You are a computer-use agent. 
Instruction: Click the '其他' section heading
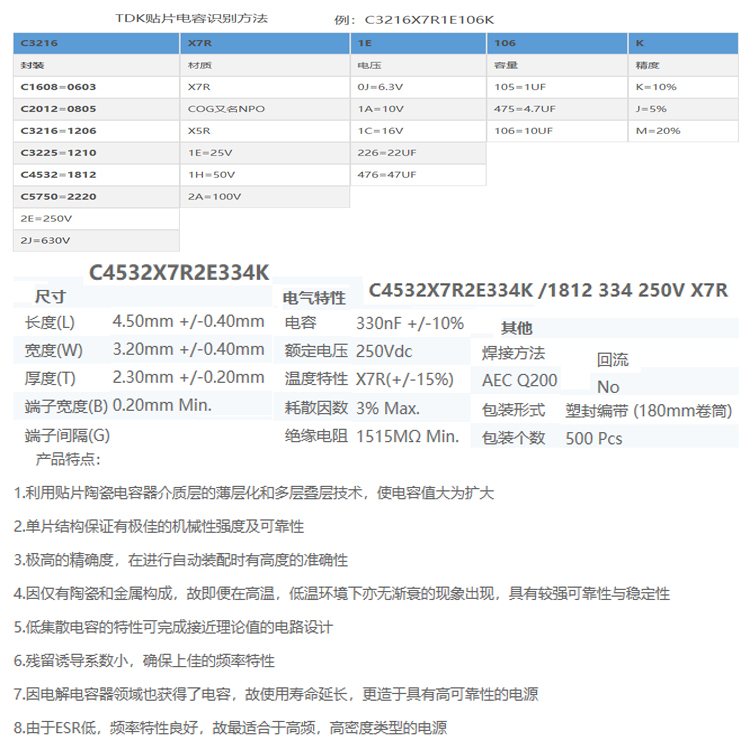tap(517, 328)
